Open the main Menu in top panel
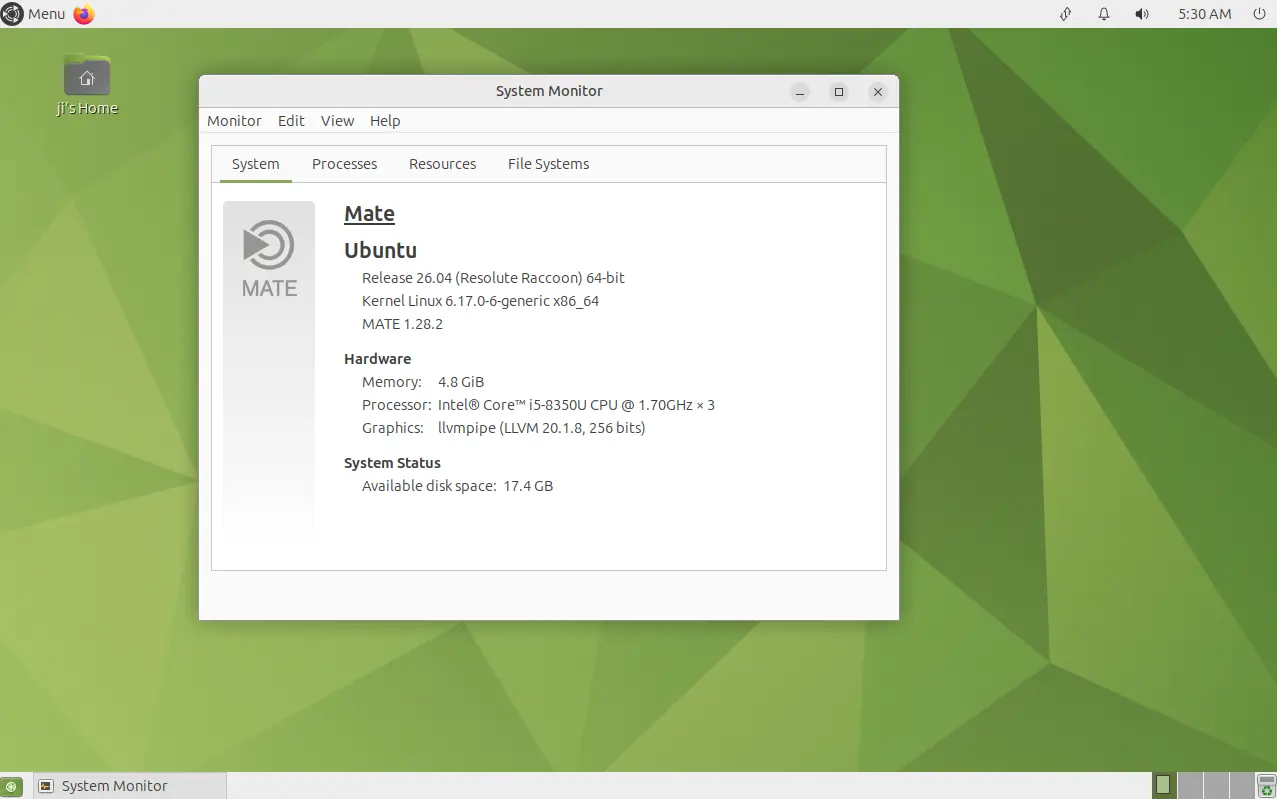 coord(34,14)
